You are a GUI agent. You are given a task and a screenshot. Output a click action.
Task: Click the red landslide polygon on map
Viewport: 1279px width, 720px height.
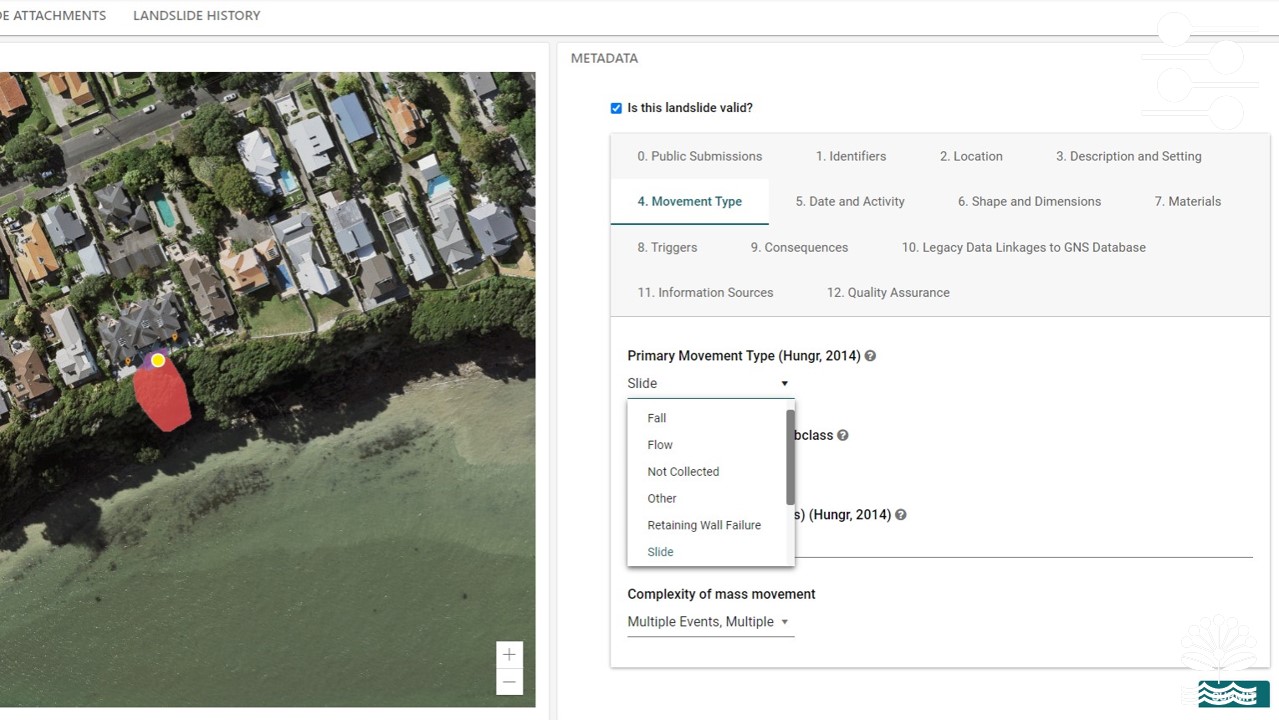tap(164, 398)
